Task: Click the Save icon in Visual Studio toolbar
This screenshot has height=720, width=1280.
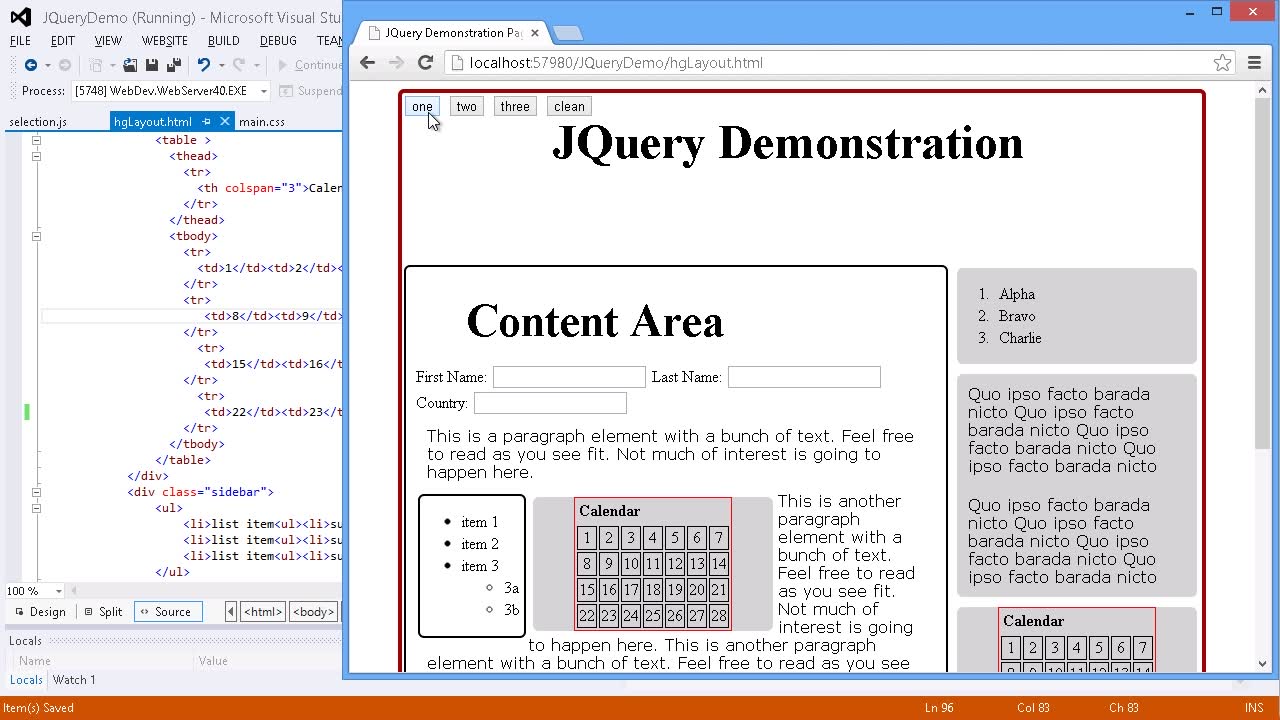Action: [152, 65]
